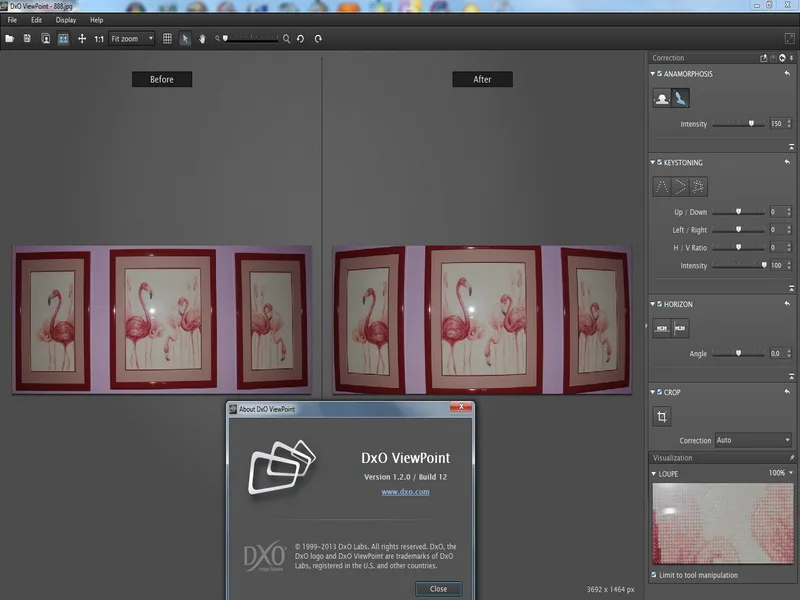Click the reset-all icon in Correction header
The image size is (800, 600).
coord(782,58)
